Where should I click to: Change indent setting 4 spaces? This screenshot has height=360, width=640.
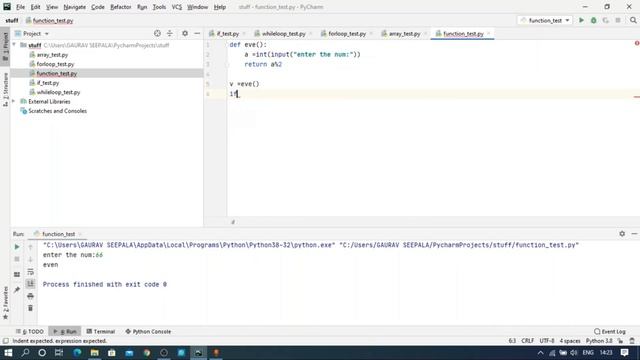click(570, 341)
